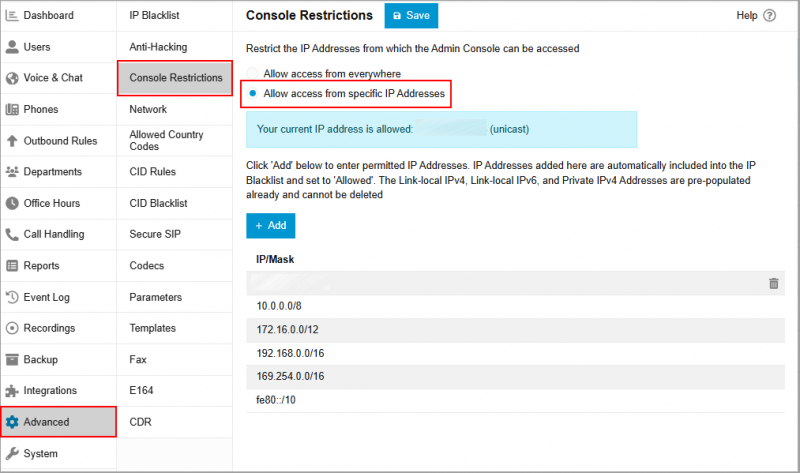Click the current IP address allowed banner
The width and height of the screenshot is (800, 473).
pyautogui.click(x=441, y=130)
